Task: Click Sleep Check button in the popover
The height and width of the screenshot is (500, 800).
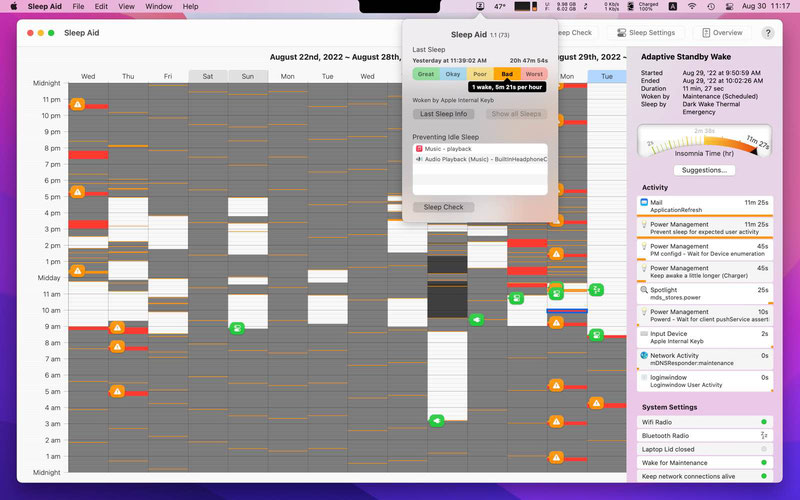Action: tap(443, 207)
